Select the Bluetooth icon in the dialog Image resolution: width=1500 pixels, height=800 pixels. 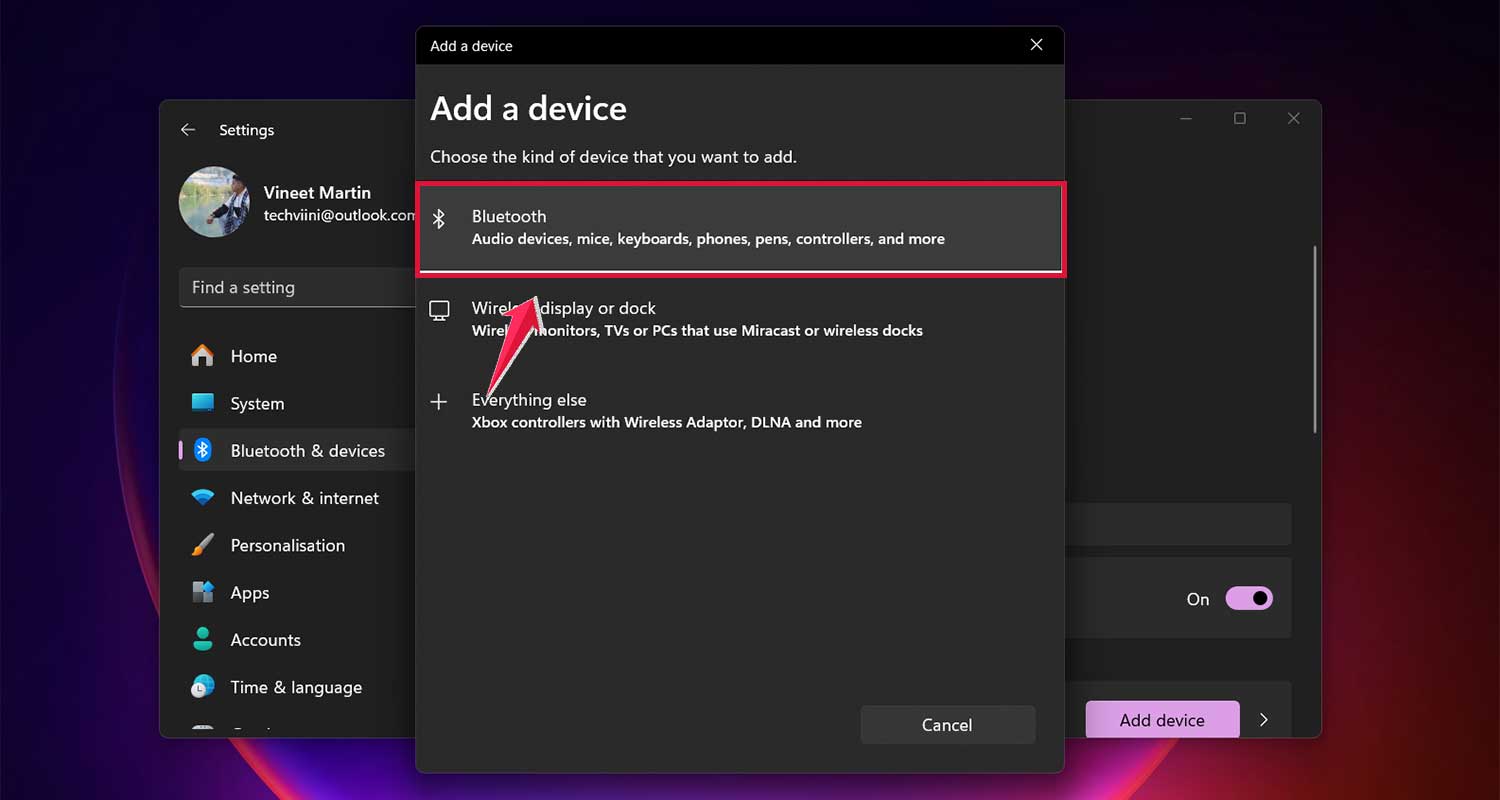tap(440, 217)
